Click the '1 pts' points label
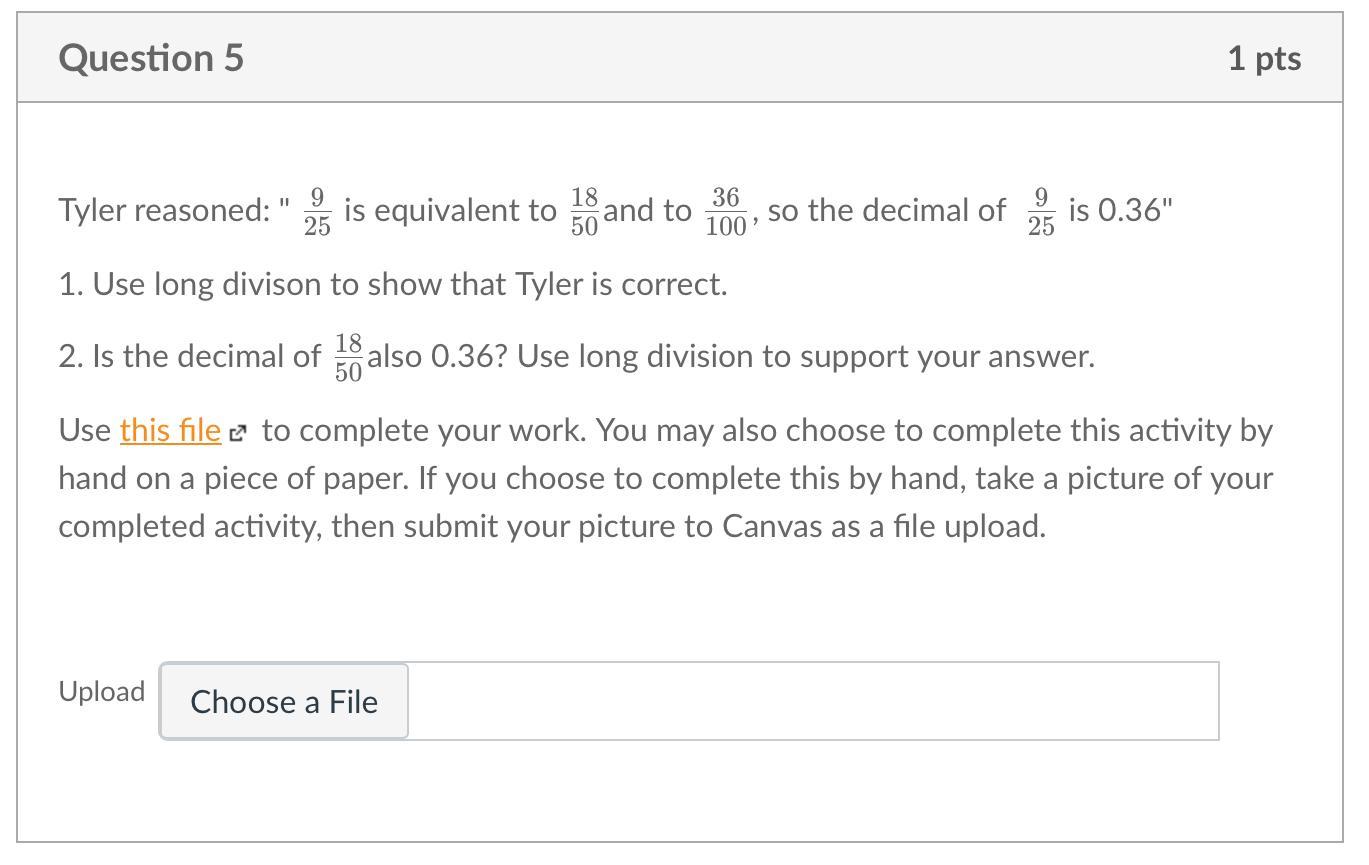This screenshot has height=865, width=1369. pyautogui.click(x=1264, y=58)
